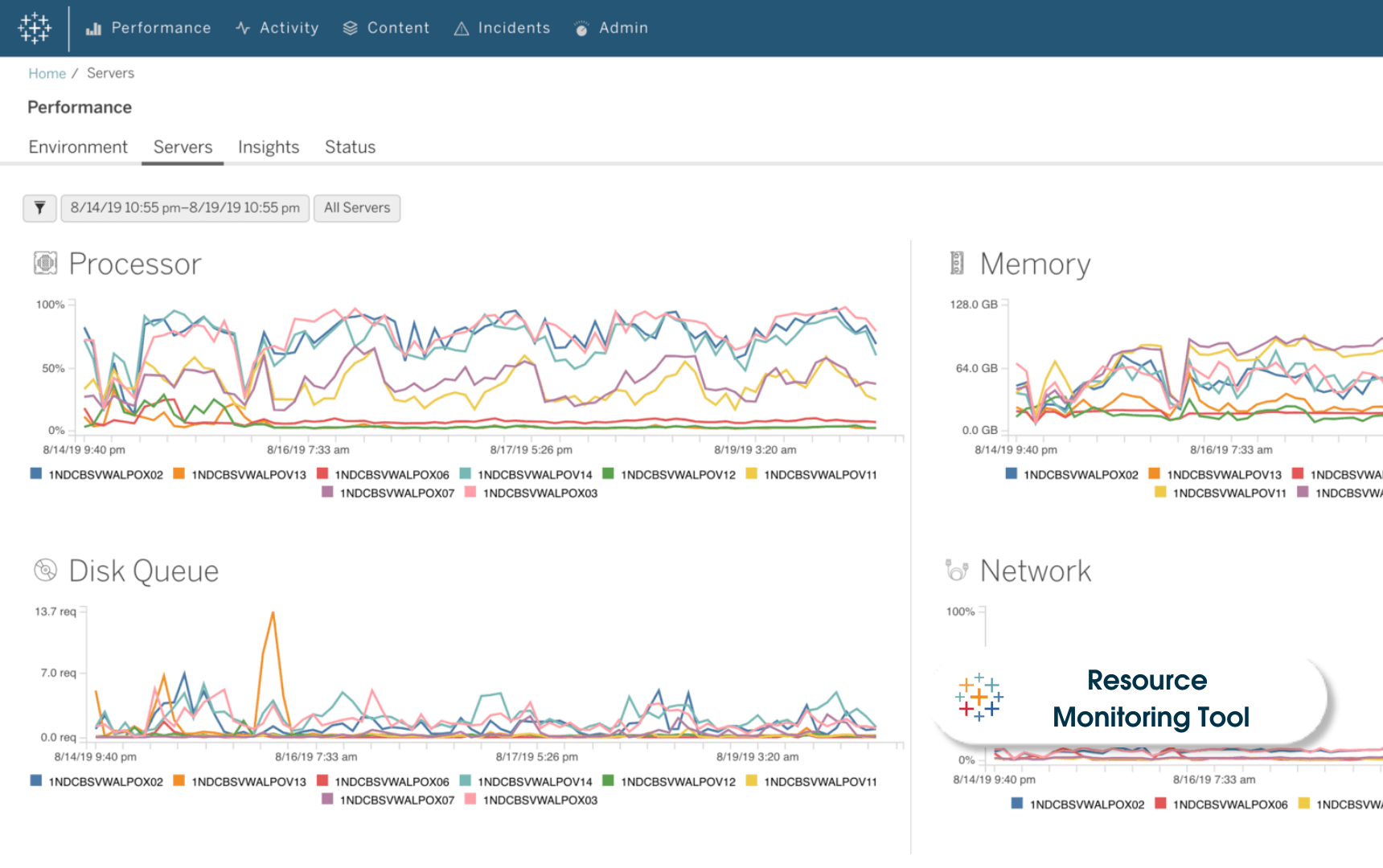
Task: Click the Network icon above the chart
Action: (955, 569)
